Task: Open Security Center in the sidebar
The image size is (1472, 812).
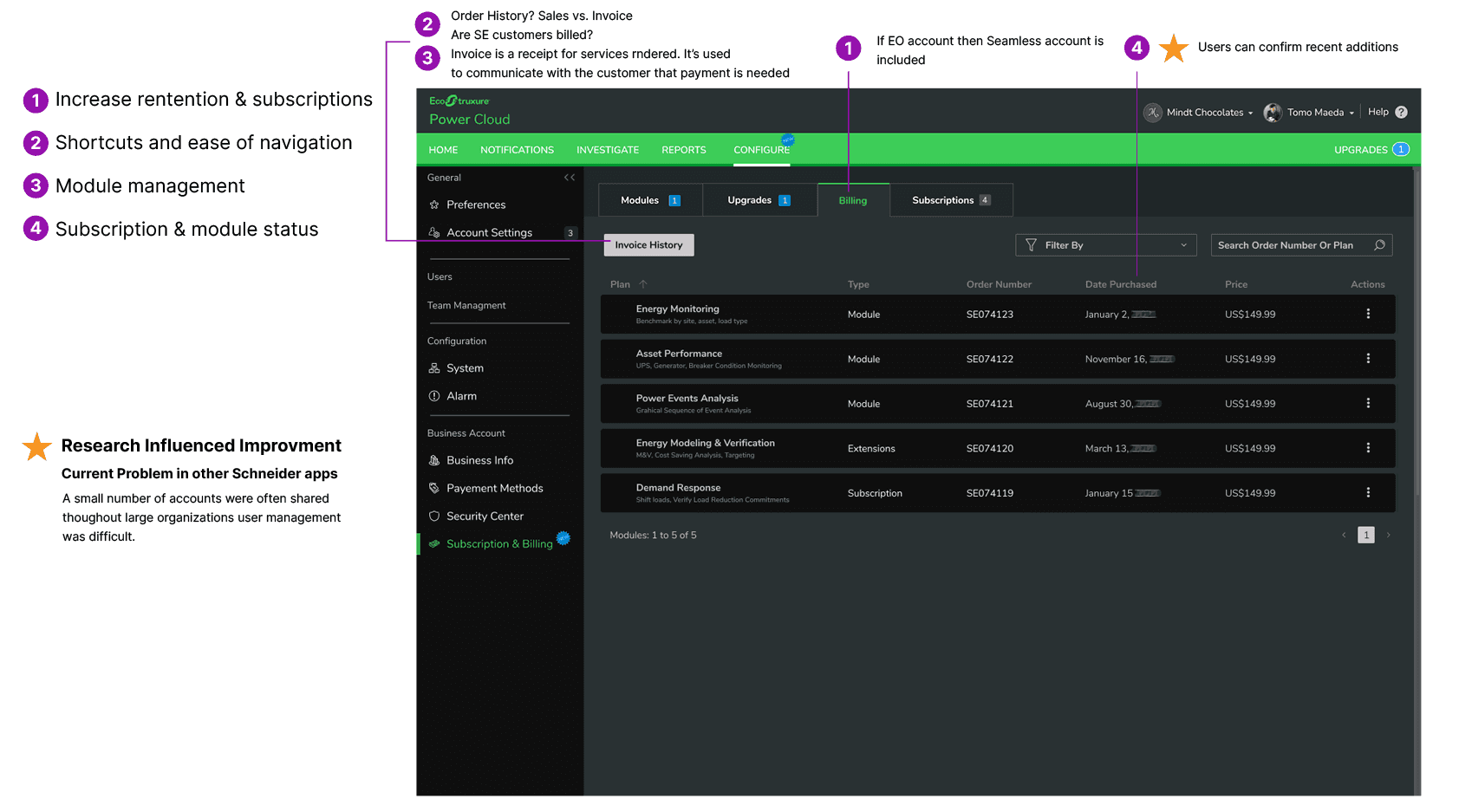Action: click(485, 516)
